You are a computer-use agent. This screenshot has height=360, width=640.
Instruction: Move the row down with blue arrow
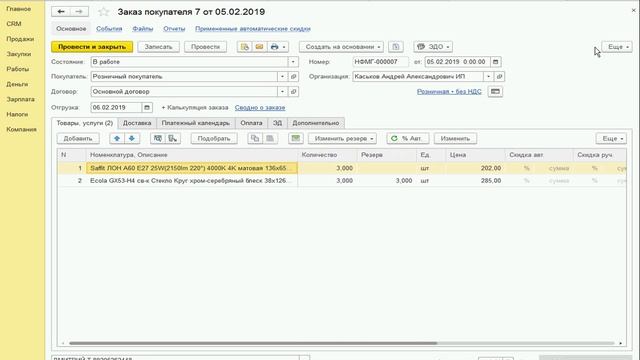tap(132, 138)
